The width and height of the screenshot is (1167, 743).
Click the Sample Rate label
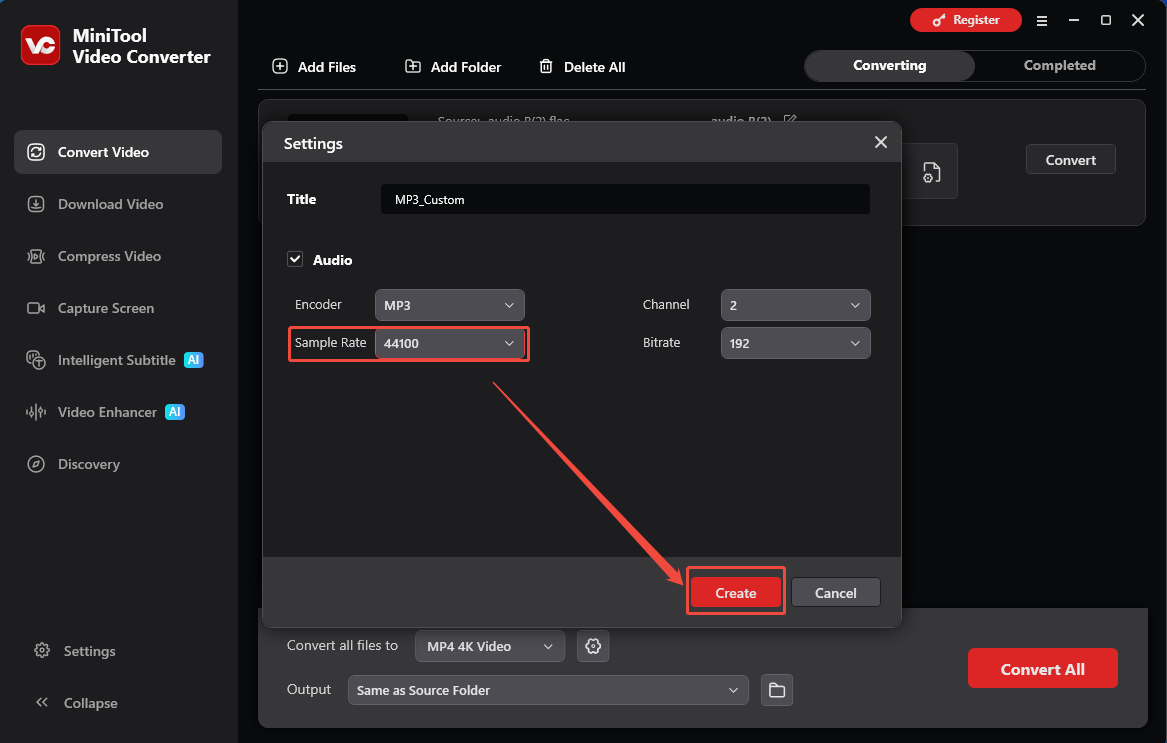click(x=330, y=342)
